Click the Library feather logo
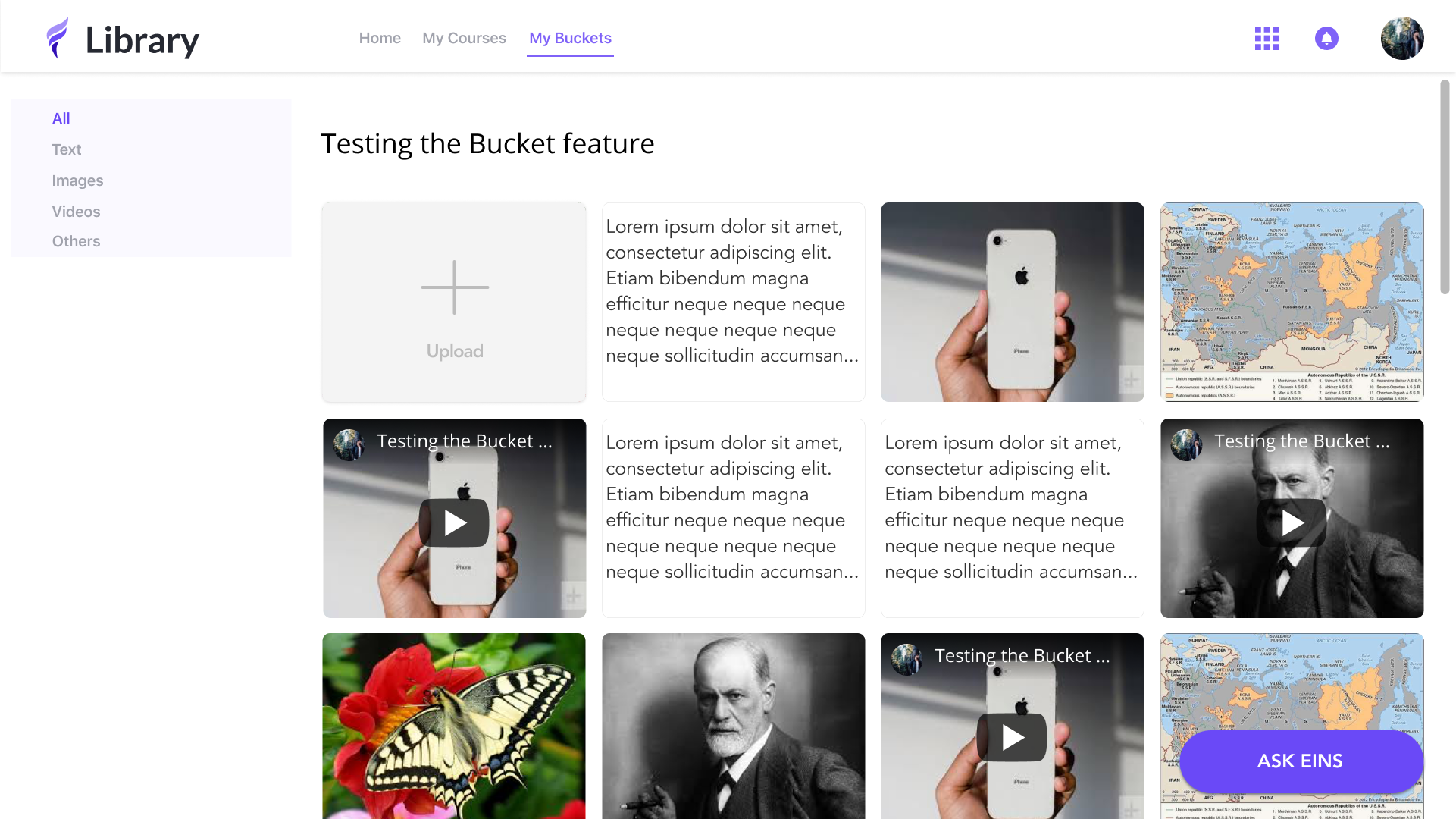 point(58,38)
